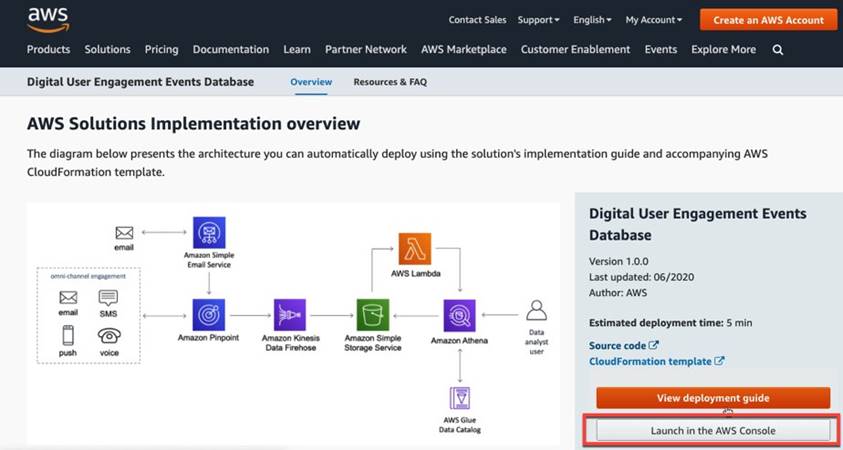Click external link icon beside CloudFormation template

coord(719,361)
